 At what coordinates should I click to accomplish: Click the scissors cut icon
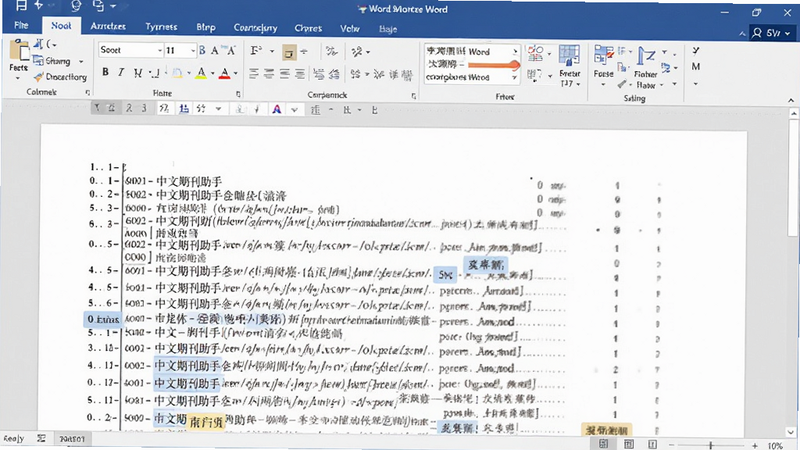pyautogui.click(x=39, y=44)
